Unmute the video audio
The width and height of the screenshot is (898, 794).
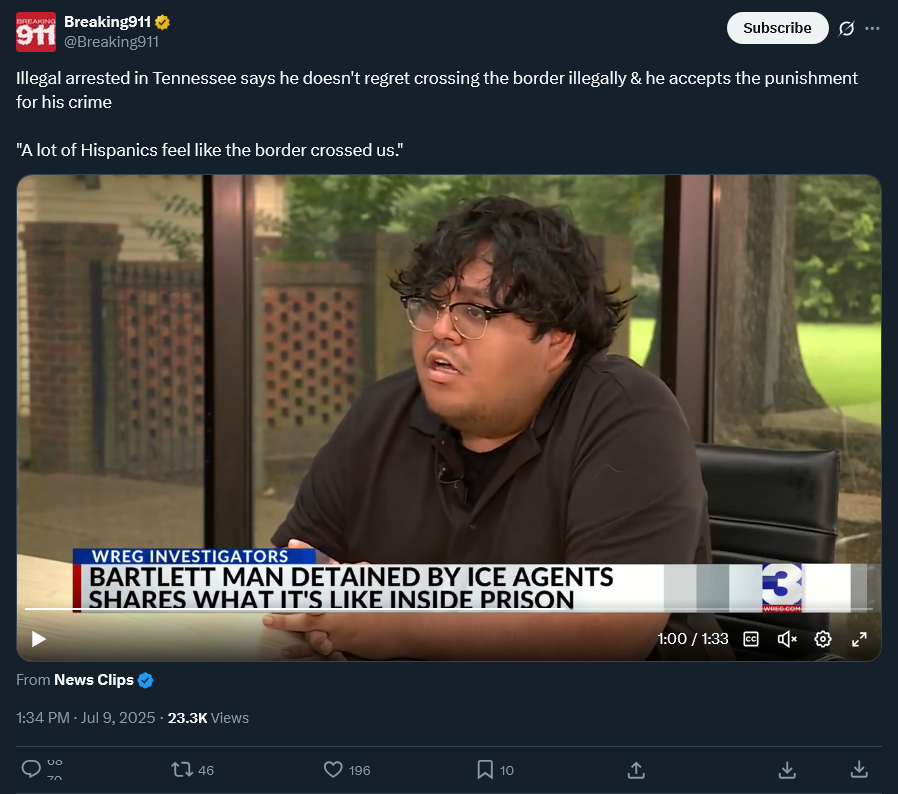(x=787, y=639)
